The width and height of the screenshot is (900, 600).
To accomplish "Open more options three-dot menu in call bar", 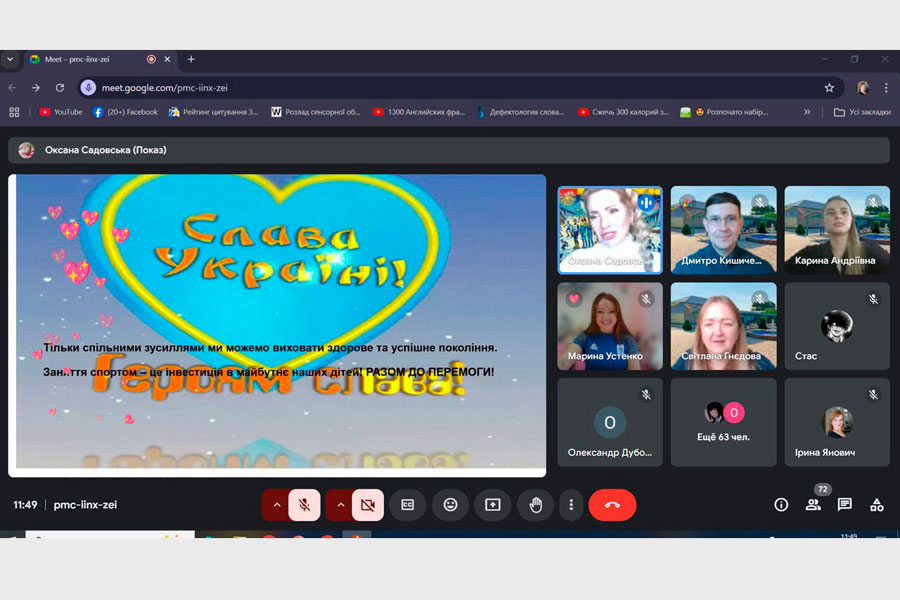I will [x=571, y=505].
